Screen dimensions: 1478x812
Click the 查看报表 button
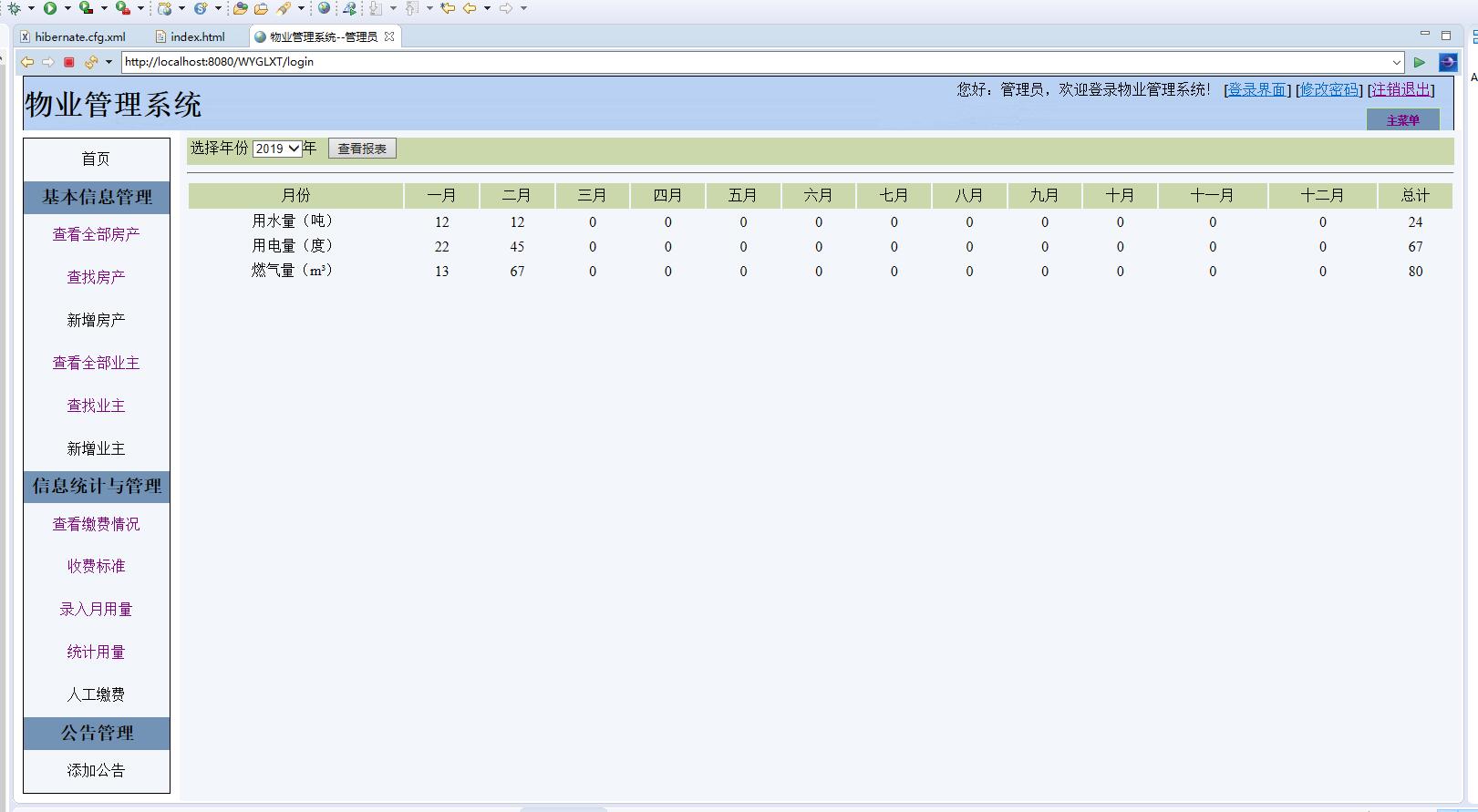(362, 149)
